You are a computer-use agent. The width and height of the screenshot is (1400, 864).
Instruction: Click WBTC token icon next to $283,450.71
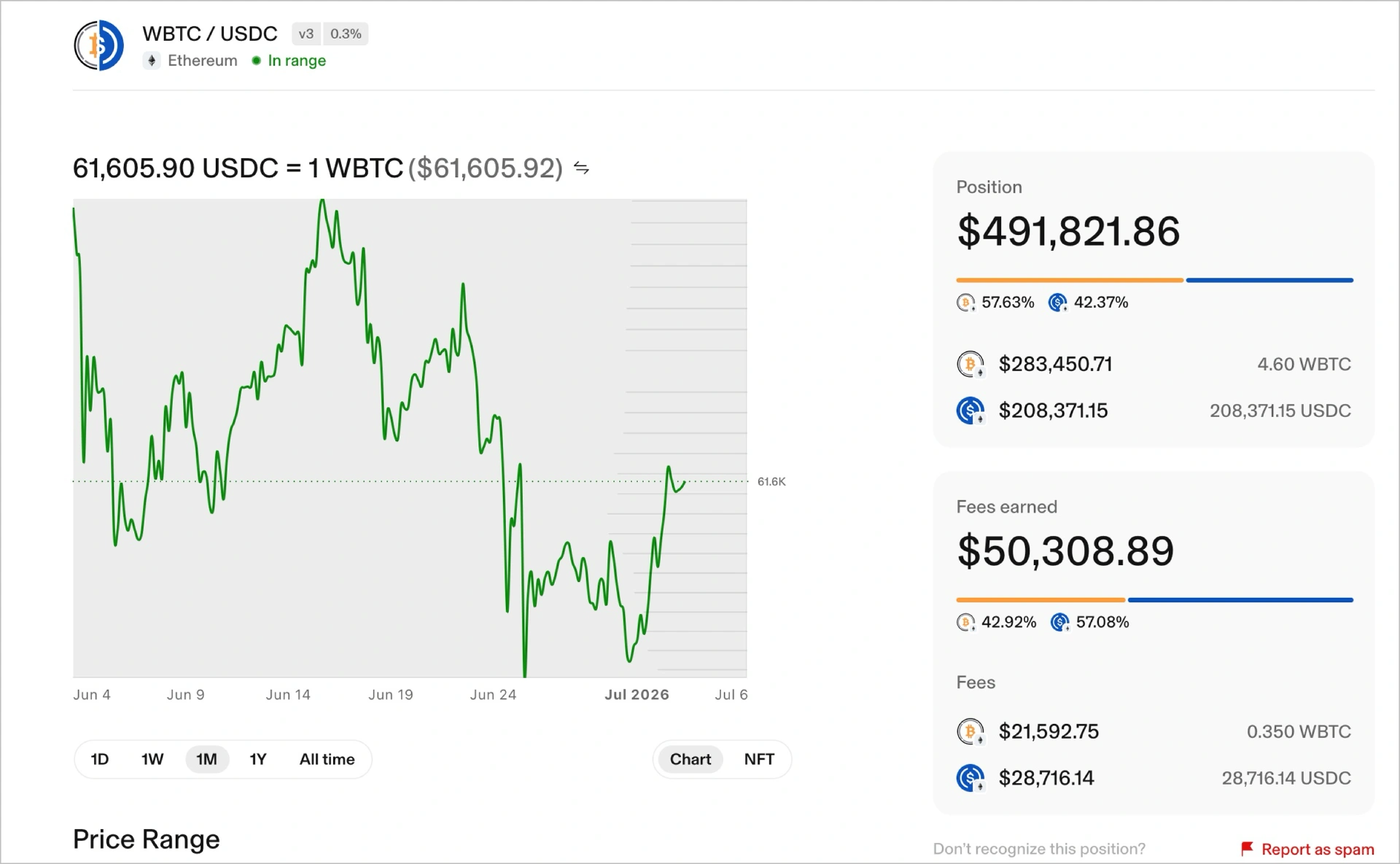971,364
